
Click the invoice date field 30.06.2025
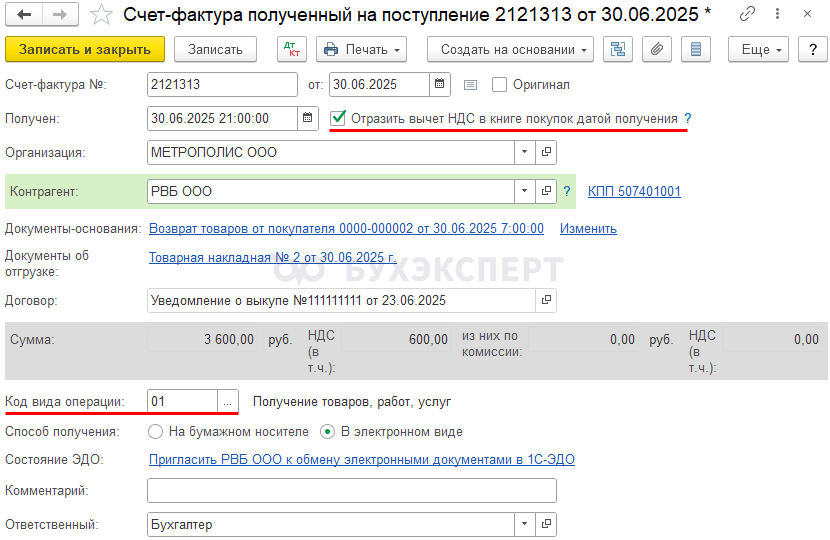pos(379,84)
